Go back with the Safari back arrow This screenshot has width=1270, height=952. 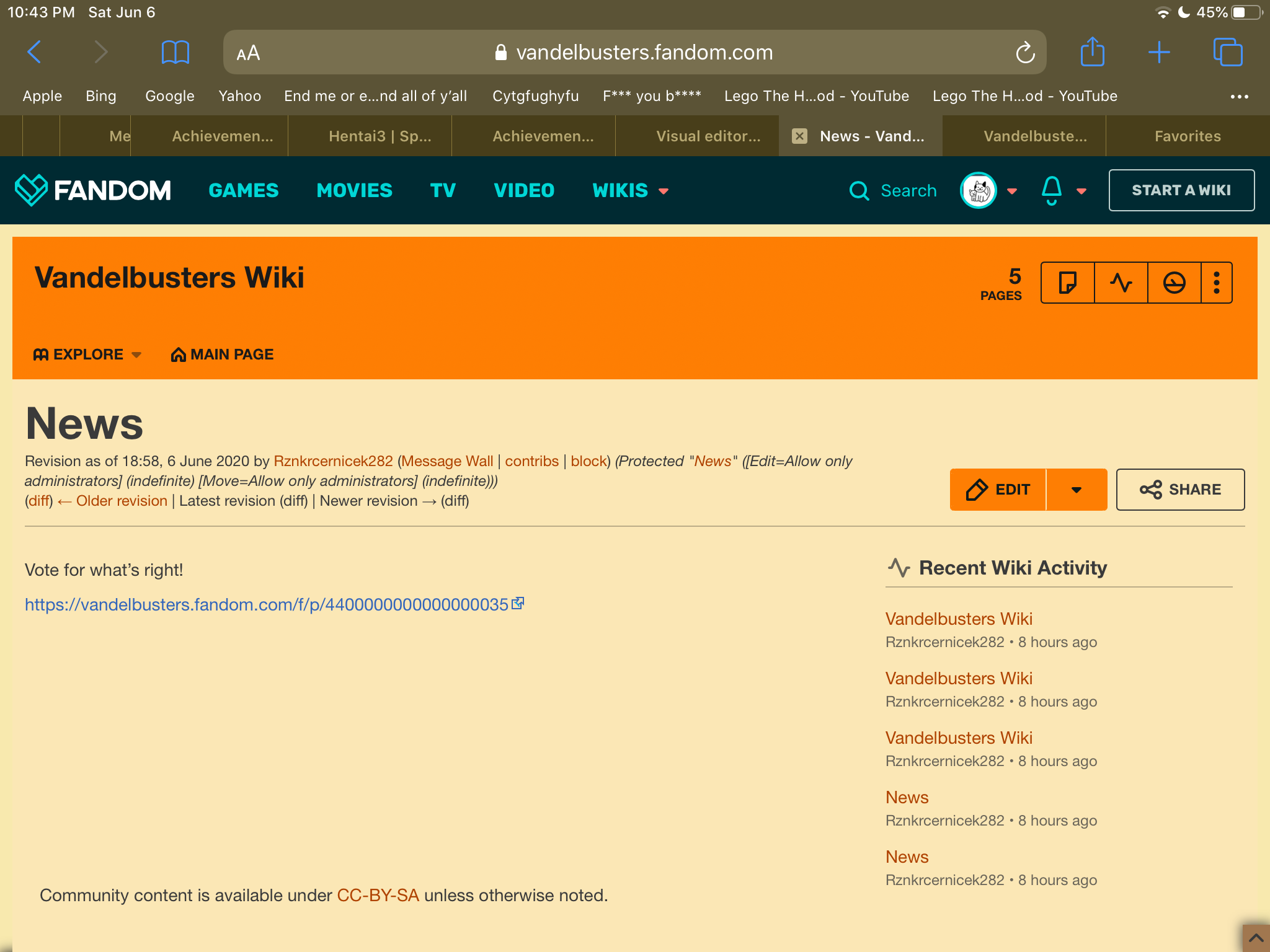(x=35, y=52)
